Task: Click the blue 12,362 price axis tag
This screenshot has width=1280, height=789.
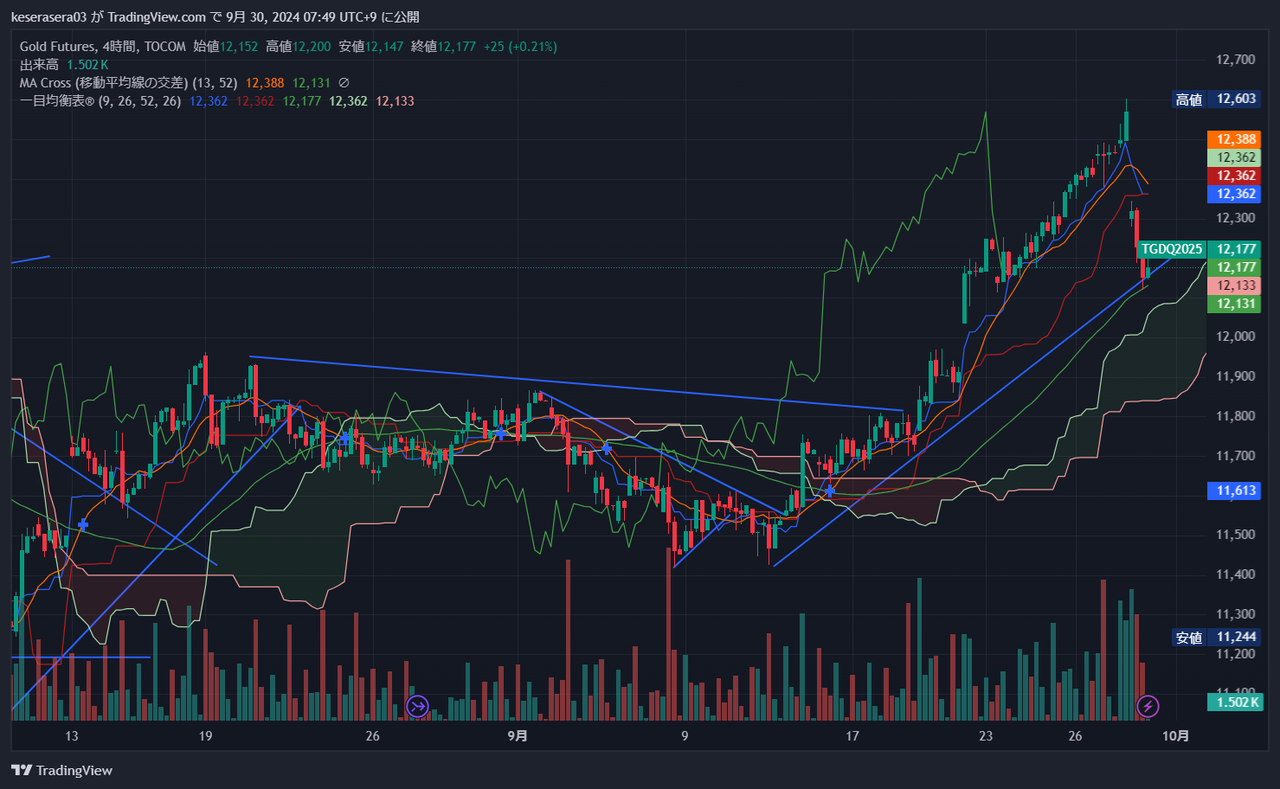Action: point(1234,194)
